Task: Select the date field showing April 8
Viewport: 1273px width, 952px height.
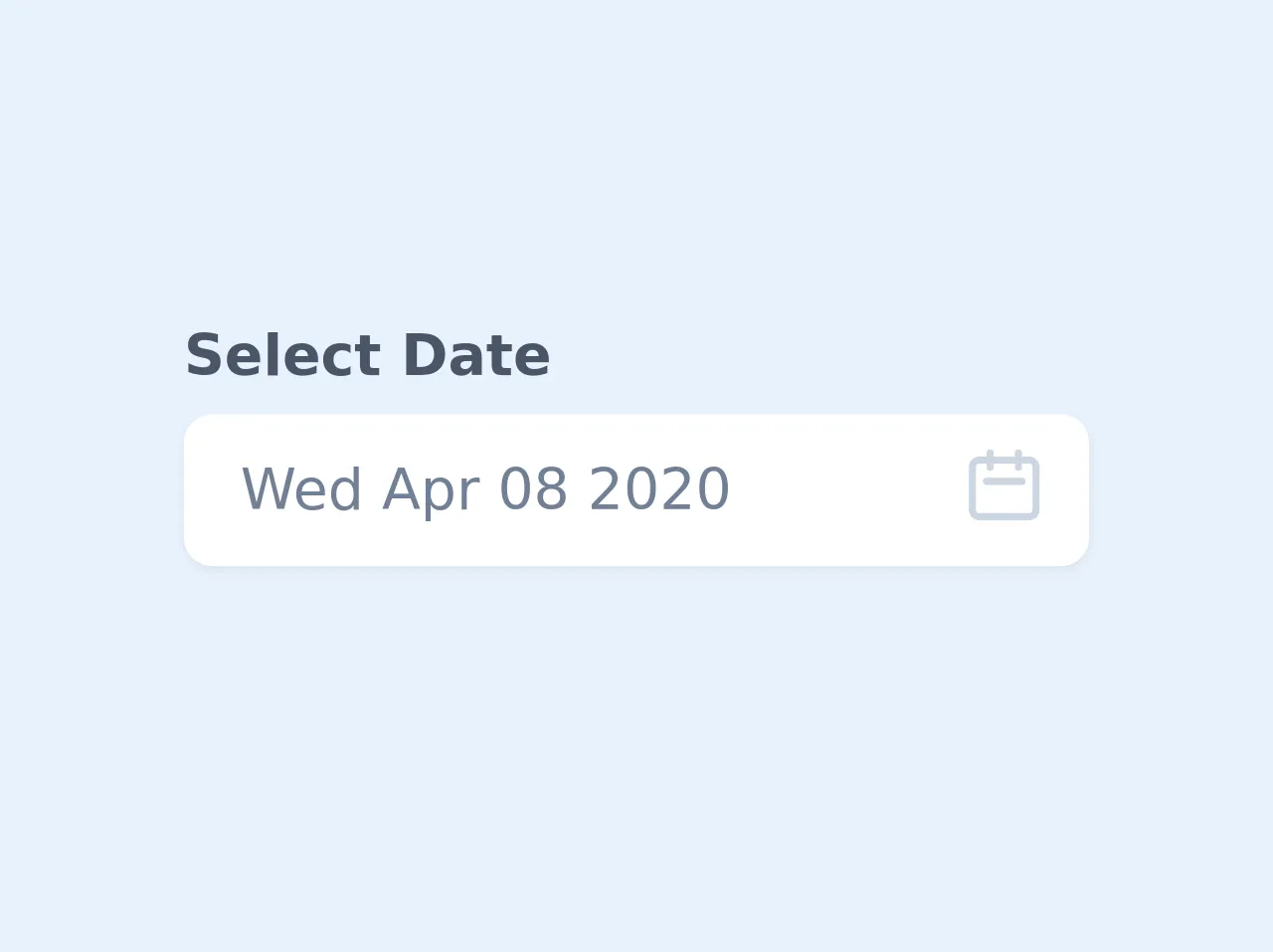Action: (x=485, y=489)
